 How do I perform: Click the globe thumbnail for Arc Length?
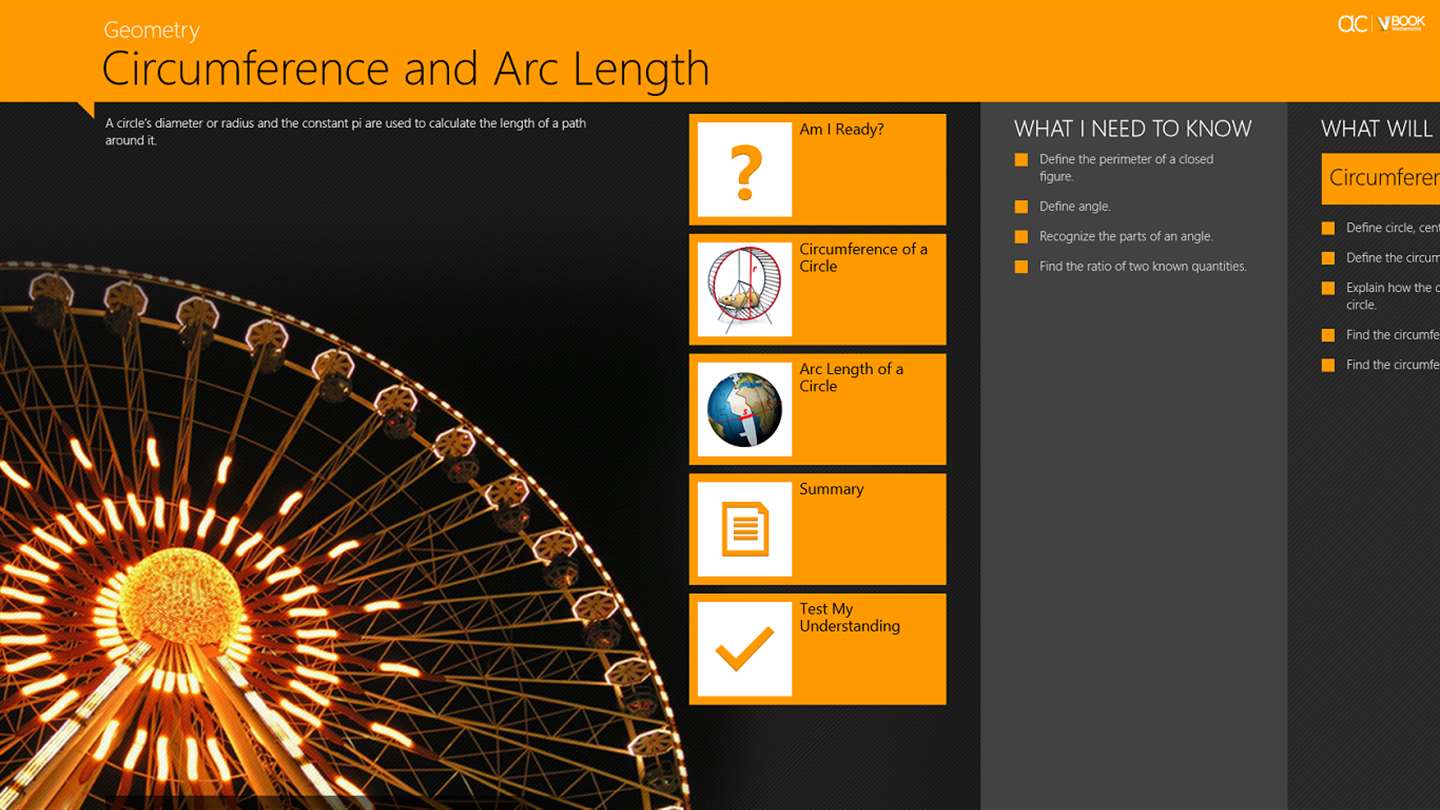pyautogui.click(x=744, y=409)
